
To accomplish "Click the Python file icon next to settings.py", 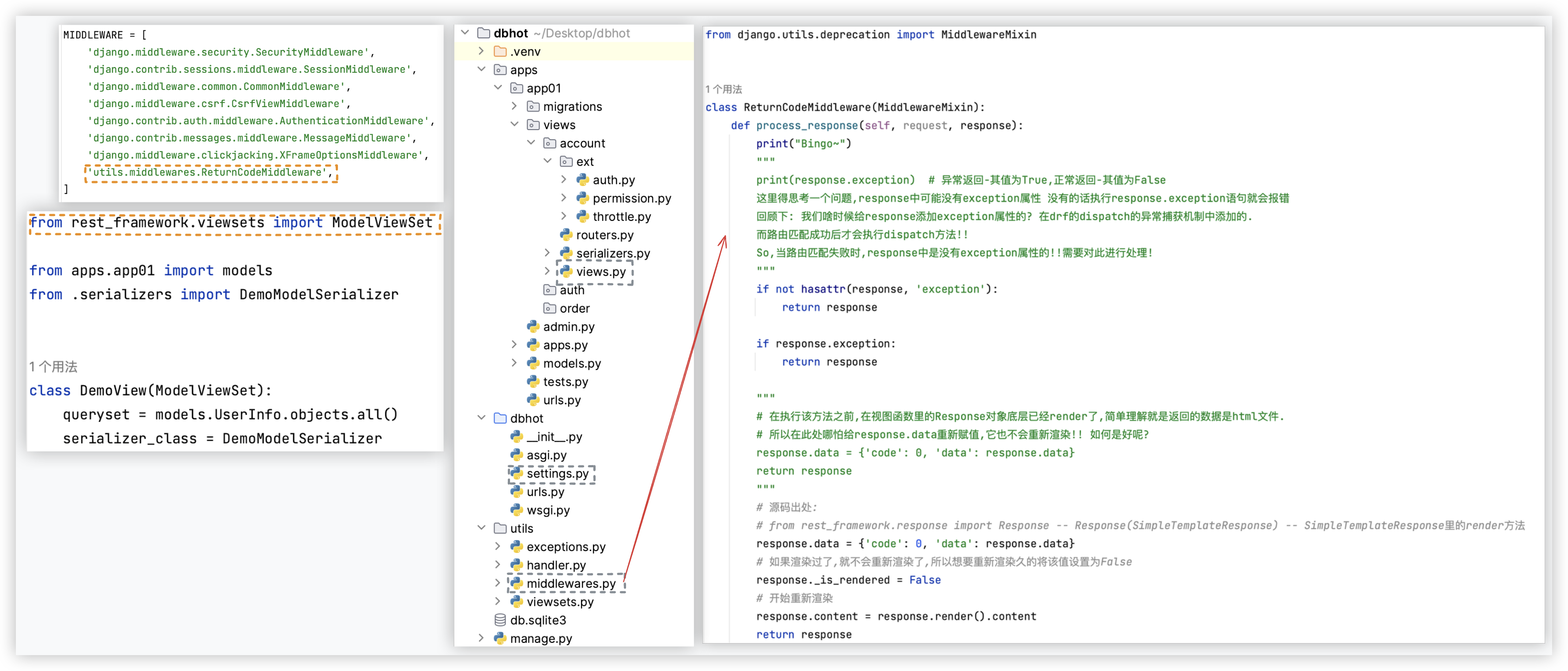I will (x=517, y=473).
